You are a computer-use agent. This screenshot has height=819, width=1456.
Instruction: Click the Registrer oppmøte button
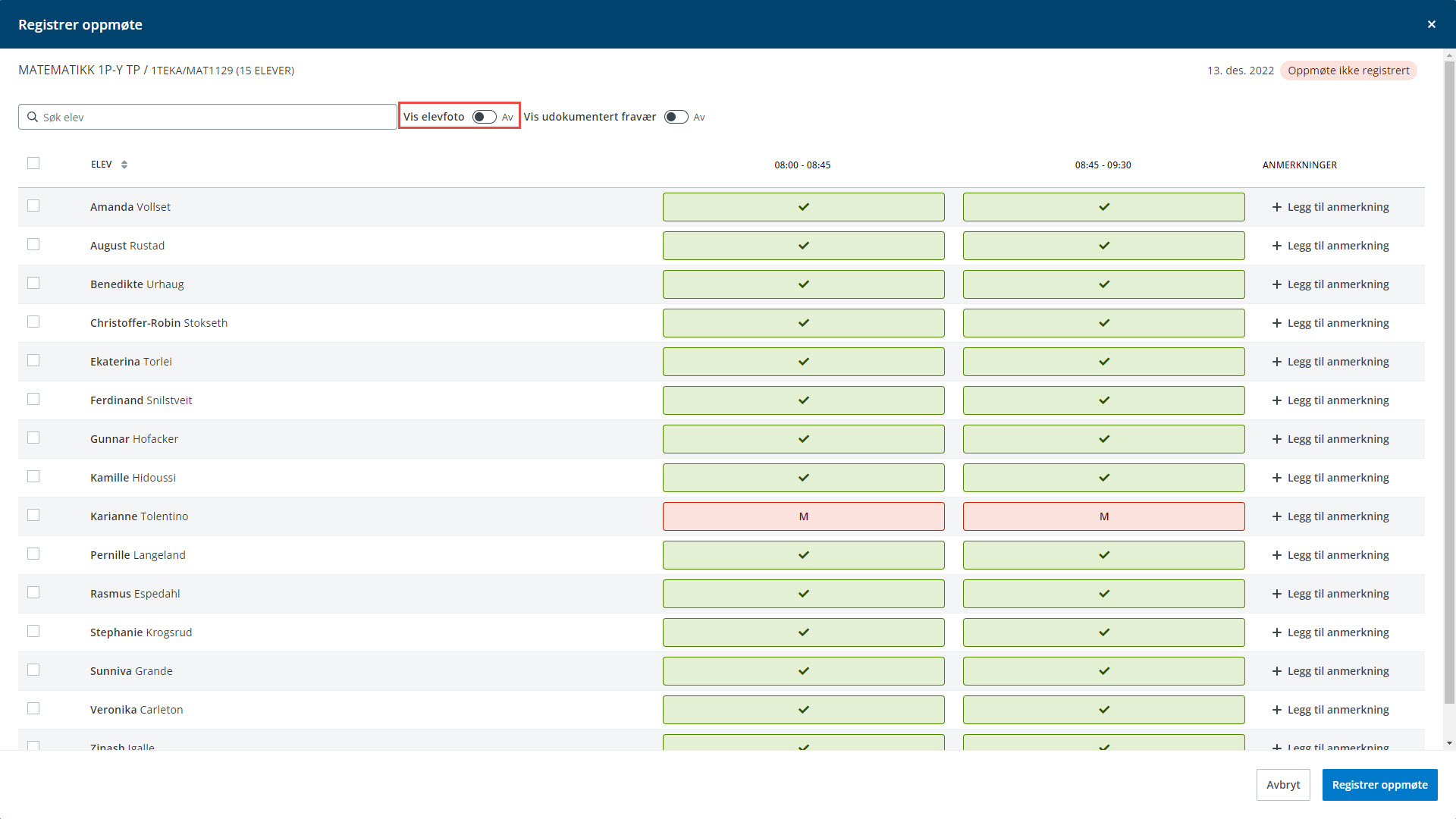tap(1379, 785)
